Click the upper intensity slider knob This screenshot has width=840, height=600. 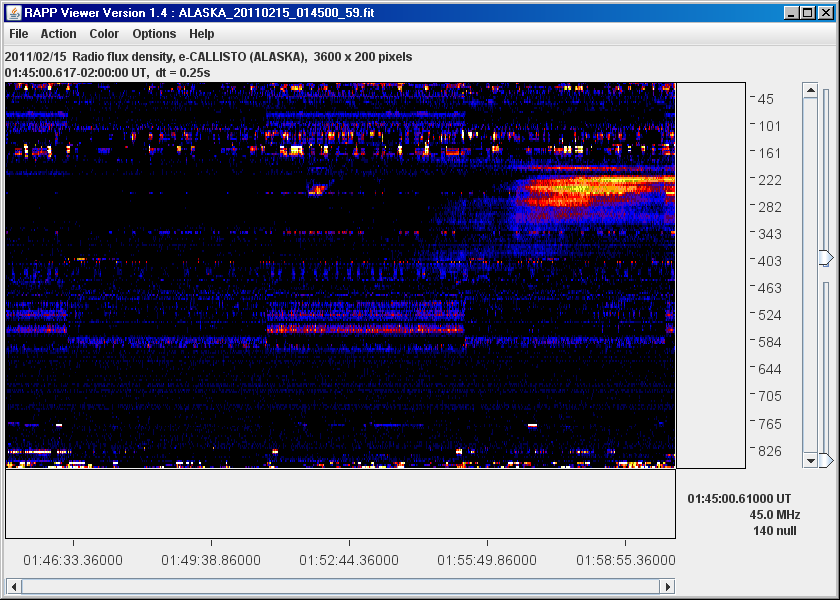827,258
